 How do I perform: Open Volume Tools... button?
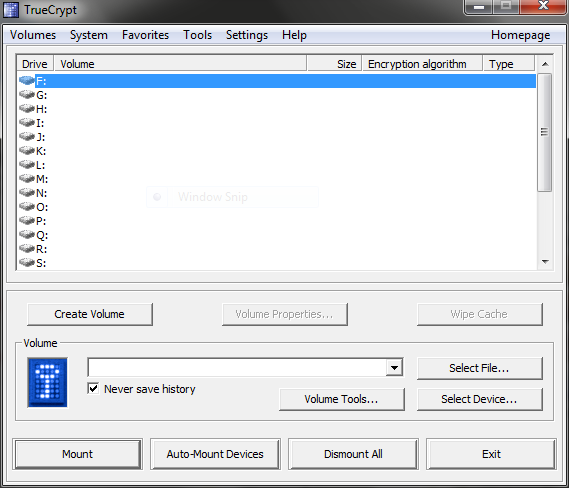(x=341, y=399)
